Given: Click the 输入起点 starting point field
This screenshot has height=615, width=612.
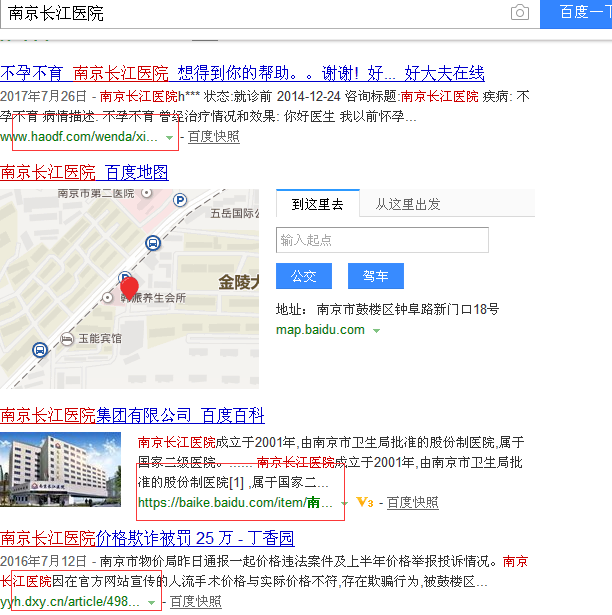Looking at the screenshot, I should coord(382,240).
